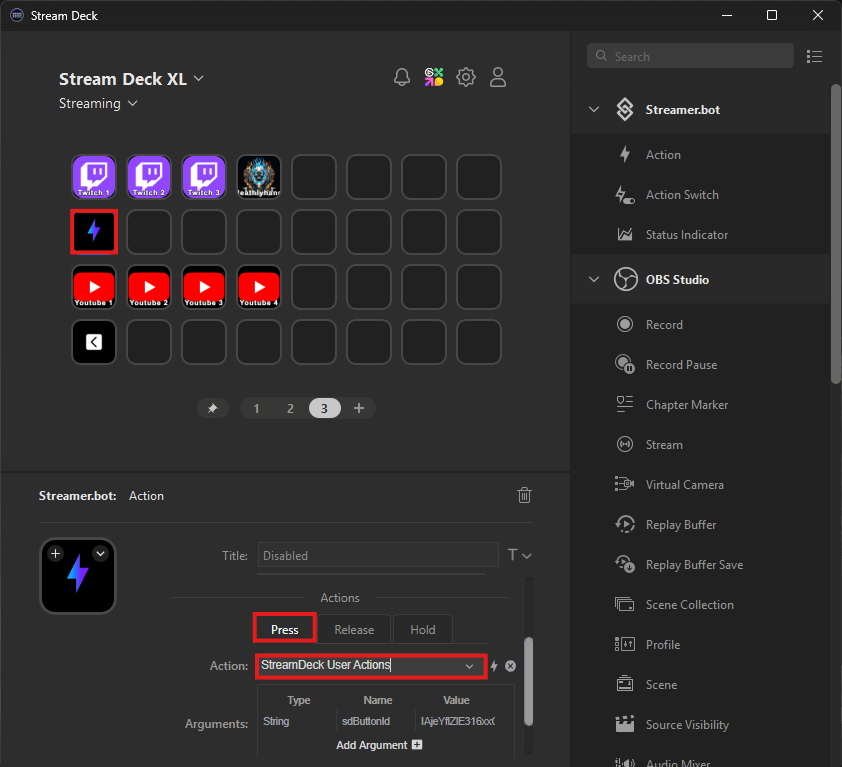Switch to the Hold tab
This screenshot has width=842, height=767.
click(422, 630)
